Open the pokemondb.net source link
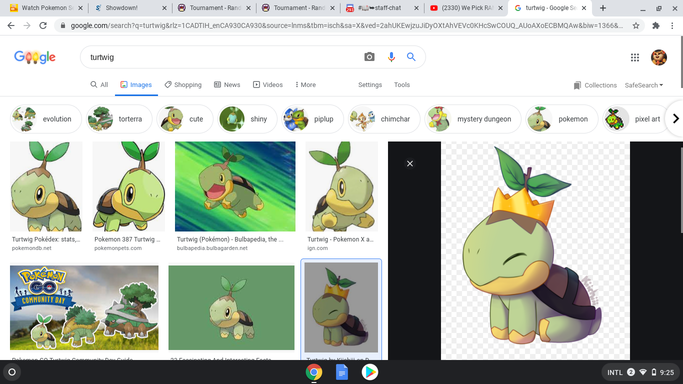Viewport: 683px width, 384px height. pyautogui.click(x=31, y=248)
